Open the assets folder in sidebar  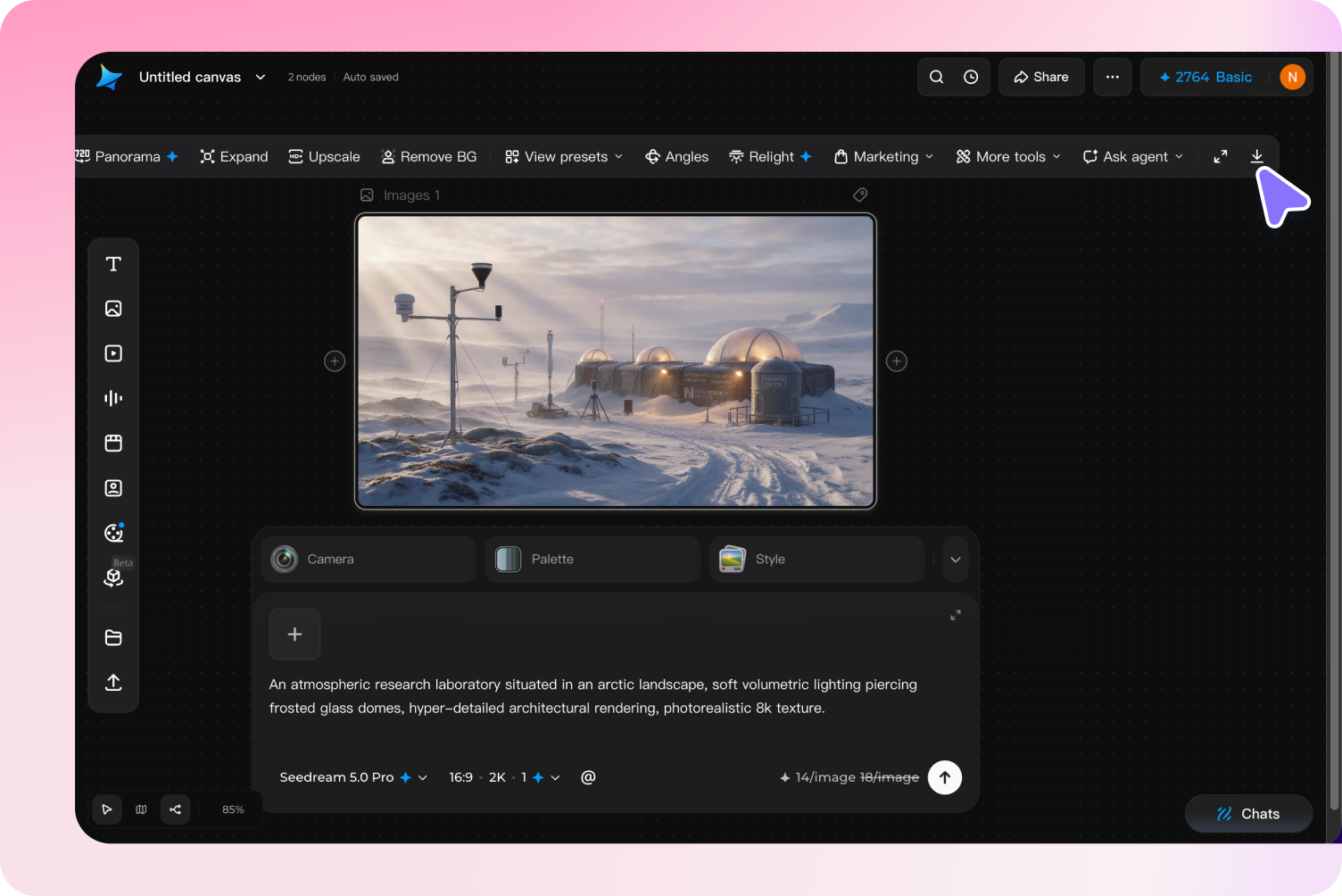click(x=113, y=637)
